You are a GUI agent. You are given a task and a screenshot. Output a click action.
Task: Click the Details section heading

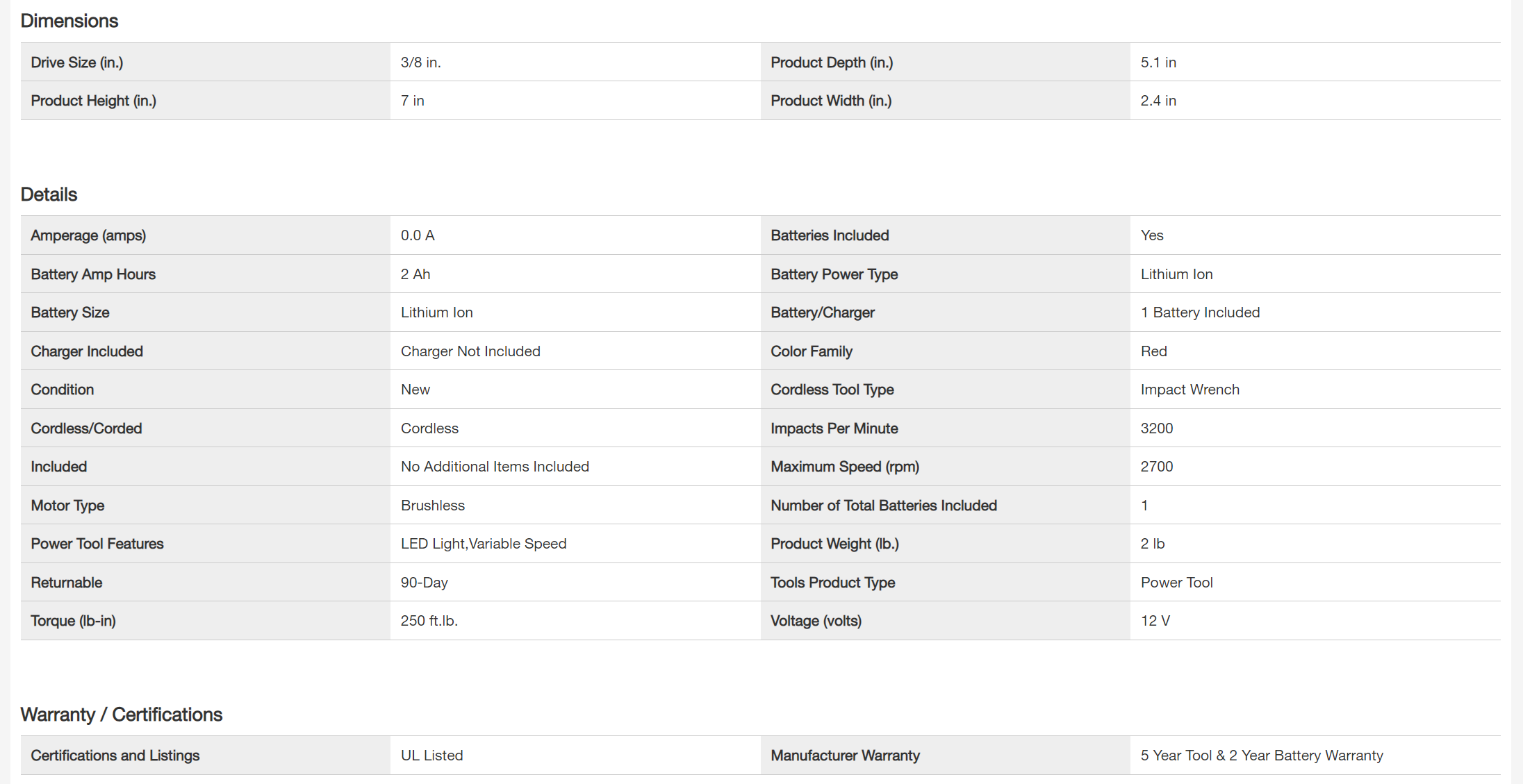pyautogui.click(x=49, y=194)
